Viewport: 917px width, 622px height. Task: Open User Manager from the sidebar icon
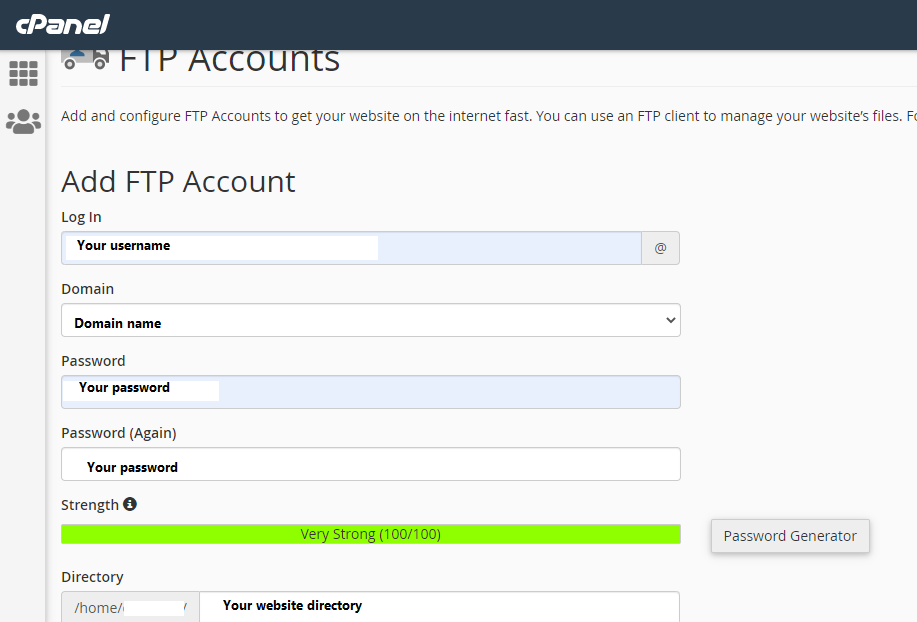[x=23, y=122]
